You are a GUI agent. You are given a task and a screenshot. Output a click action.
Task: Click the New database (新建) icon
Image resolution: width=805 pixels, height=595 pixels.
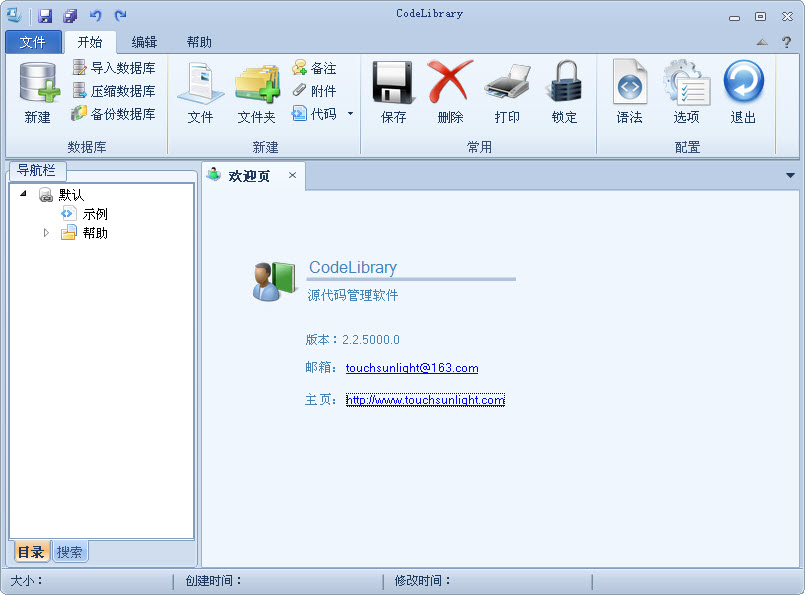(x=37, y=92)
